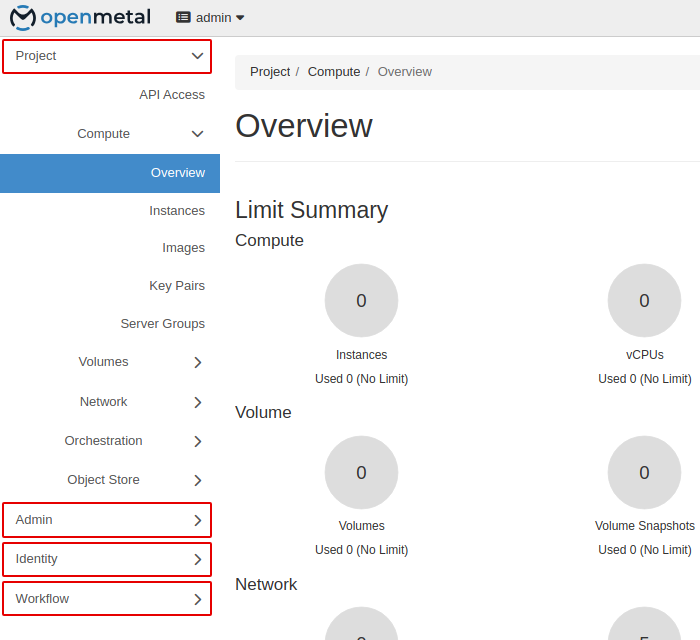Click the Overview page title
The height and width of the screenshot is (640, 700).
[x=304, y=126]
